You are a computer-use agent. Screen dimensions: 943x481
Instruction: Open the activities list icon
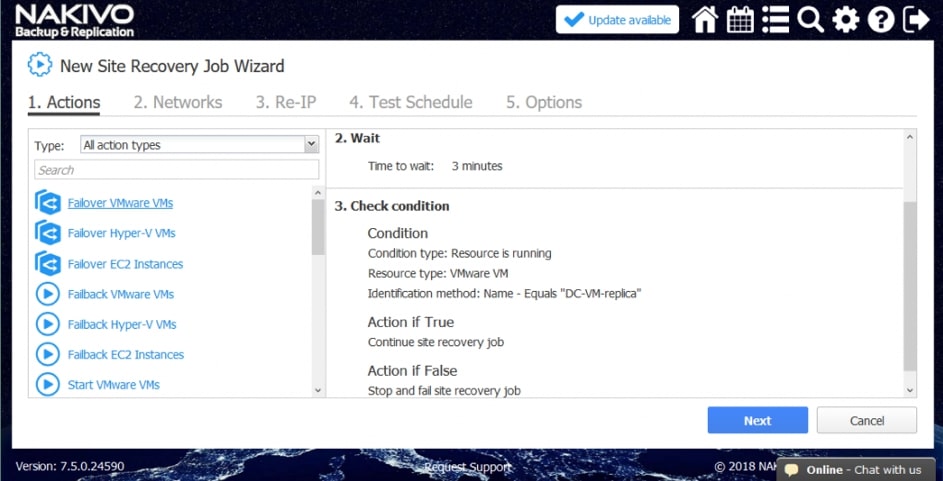(x=775, y=20)
